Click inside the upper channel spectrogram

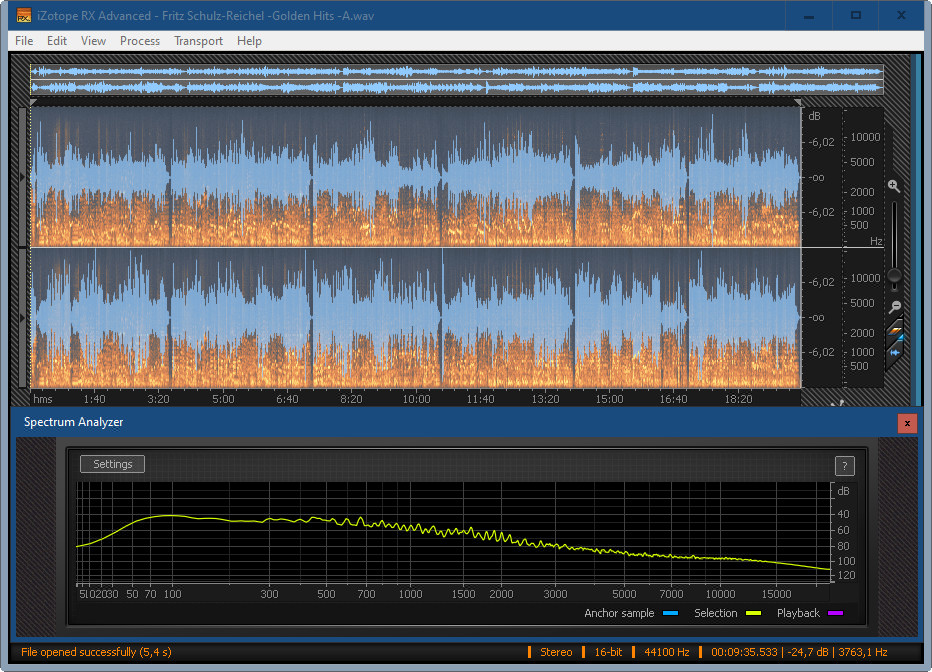click(x=415, y=176)
